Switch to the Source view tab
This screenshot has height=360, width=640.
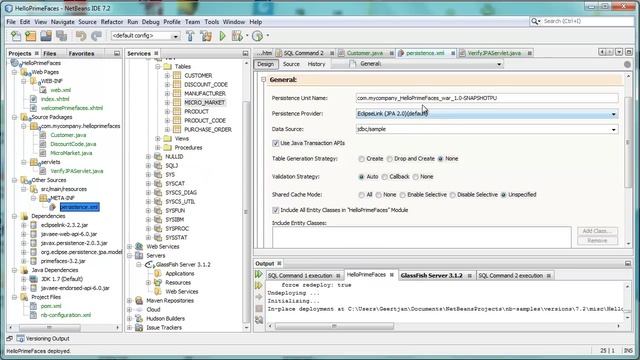(291, 64)
